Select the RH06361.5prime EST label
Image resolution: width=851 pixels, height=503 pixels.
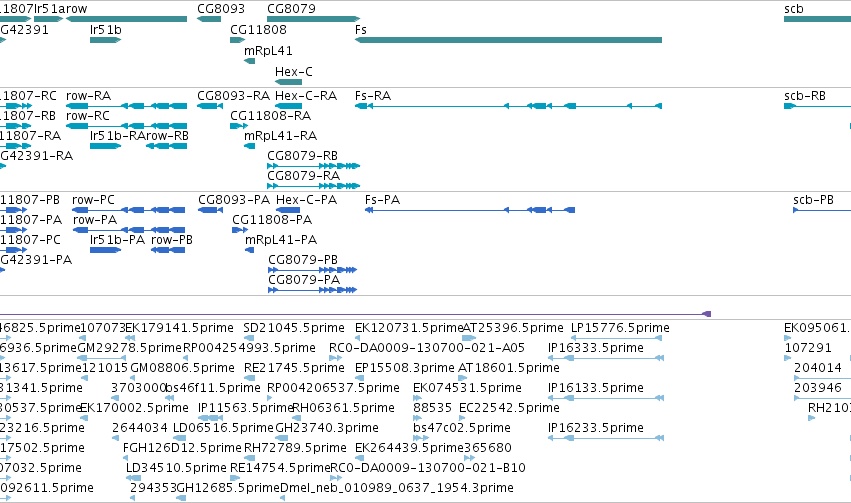click(x=344, y=408)
